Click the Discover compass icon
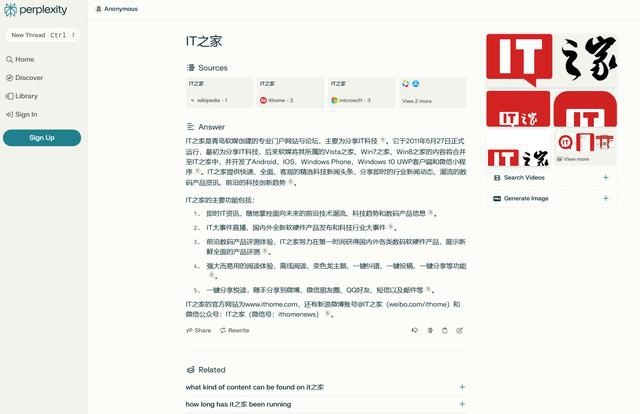 tap(9, 78)
